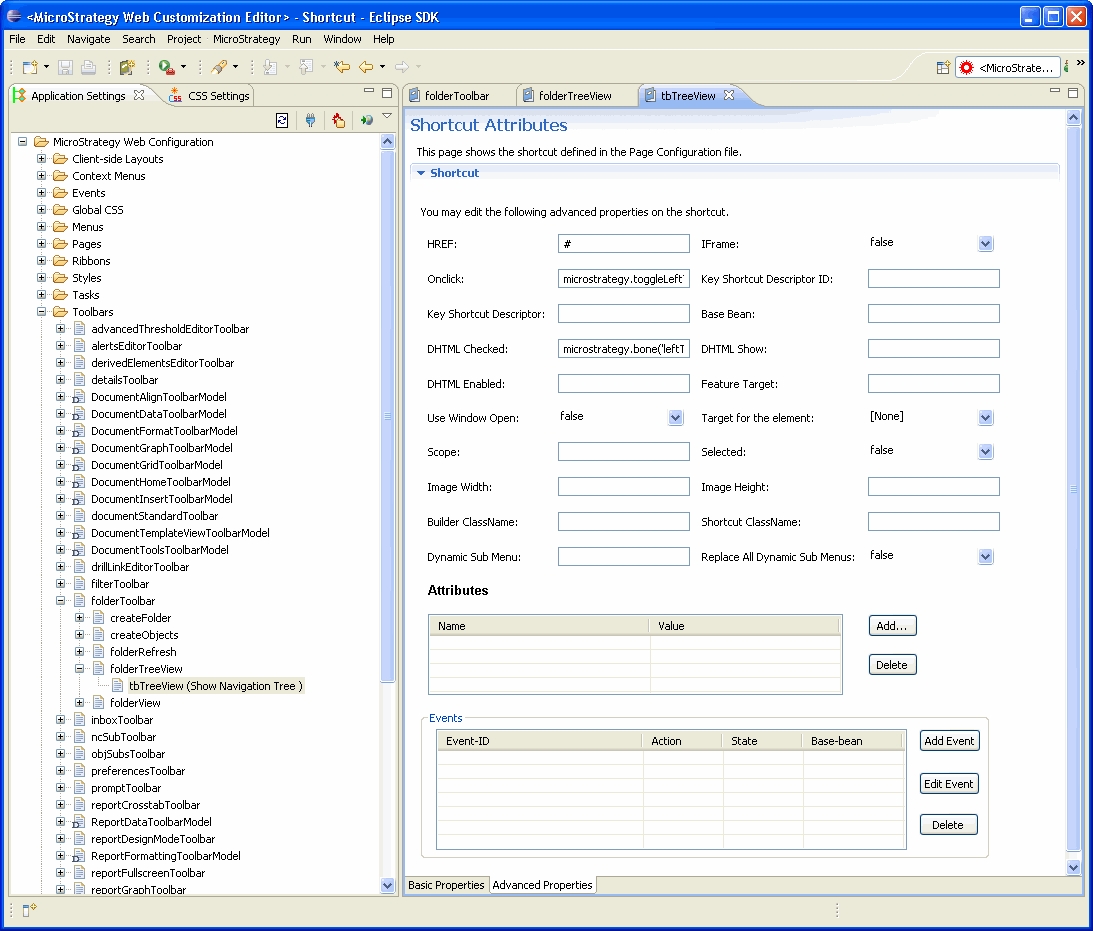Viewport: 1093px width, 931px height.
Task: Click the new package icon in toolbar
Action: (127, 67)
